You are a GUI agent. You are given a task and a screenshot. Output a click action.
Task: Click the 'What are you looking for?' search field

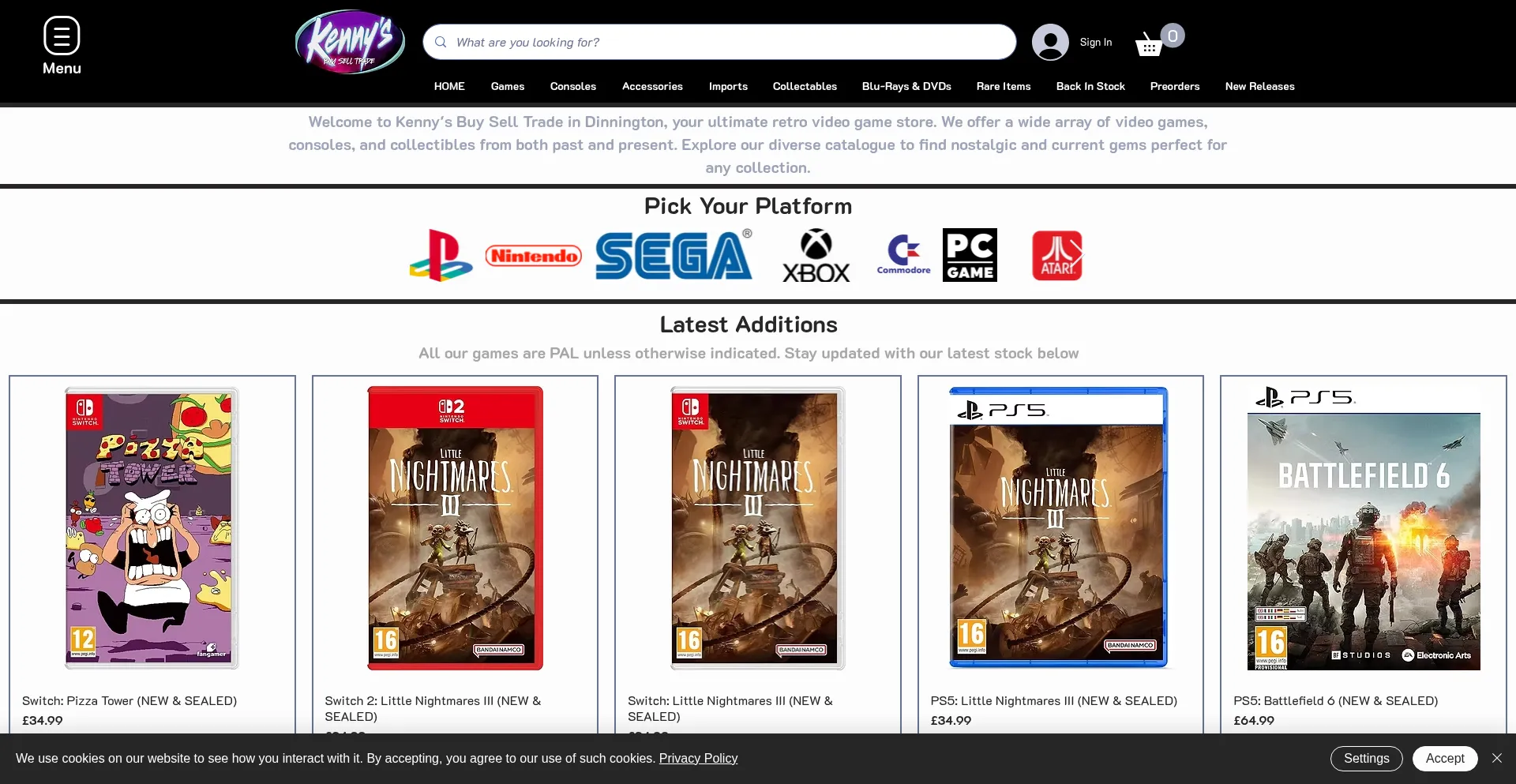[719, 42]
